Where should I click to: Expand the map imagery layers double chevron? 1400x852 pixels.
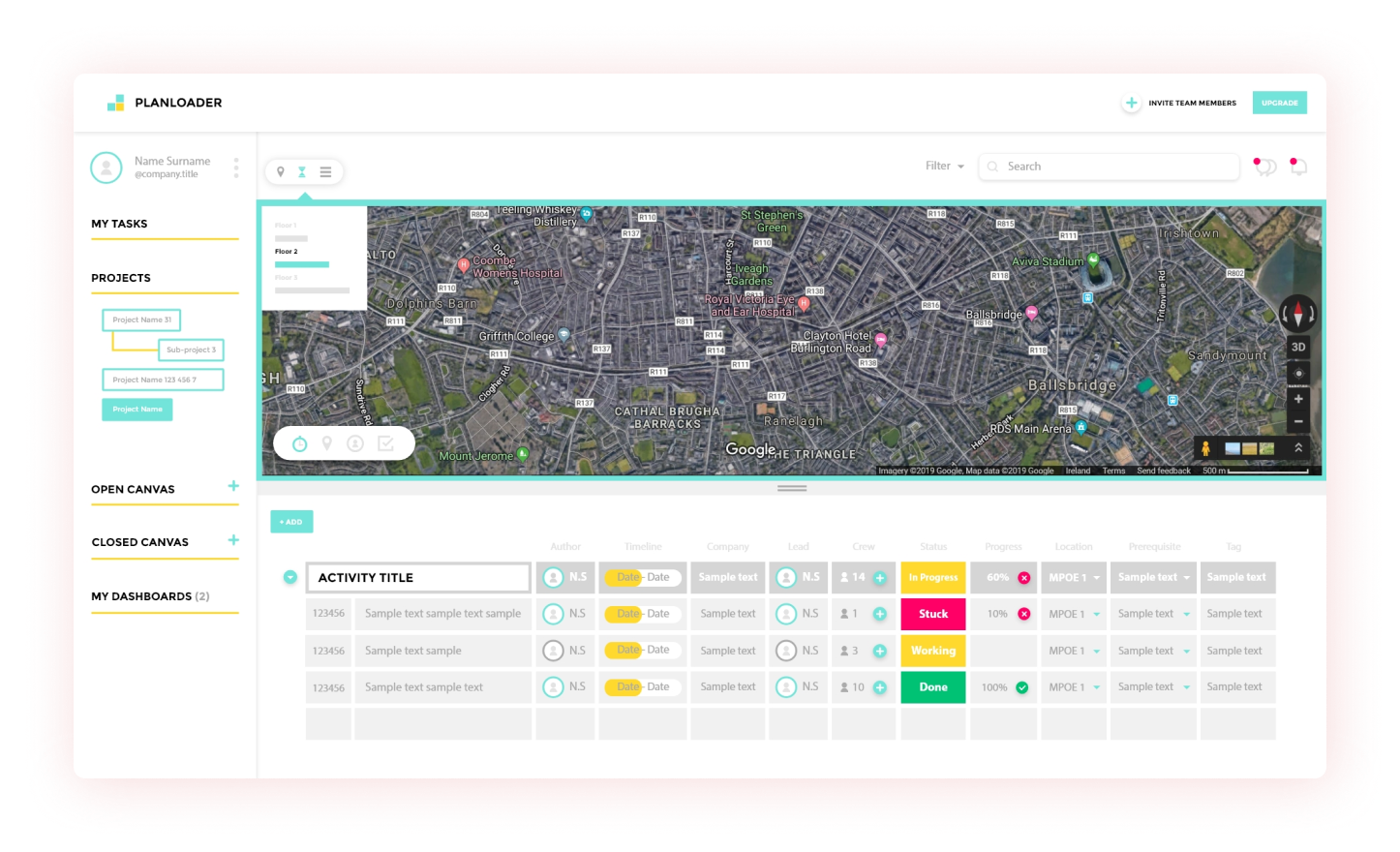pyautogui.click(x=1298, y=448)
